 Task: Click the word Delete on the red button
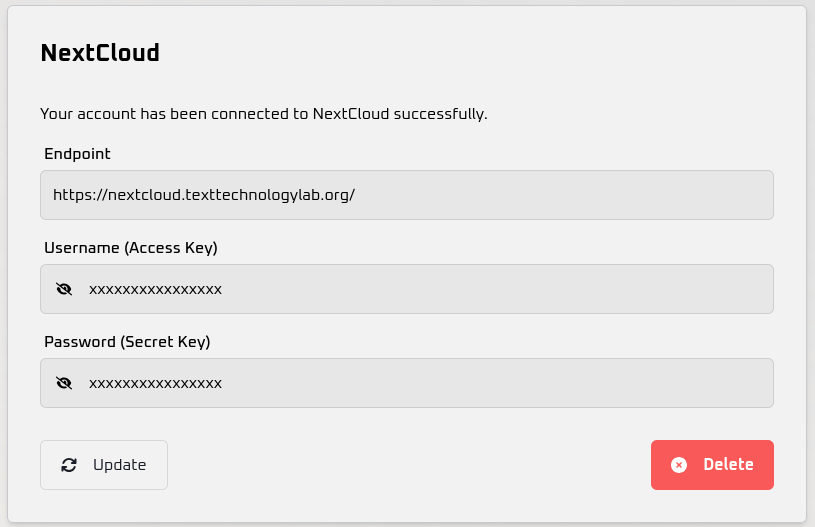tap(728, 465)
